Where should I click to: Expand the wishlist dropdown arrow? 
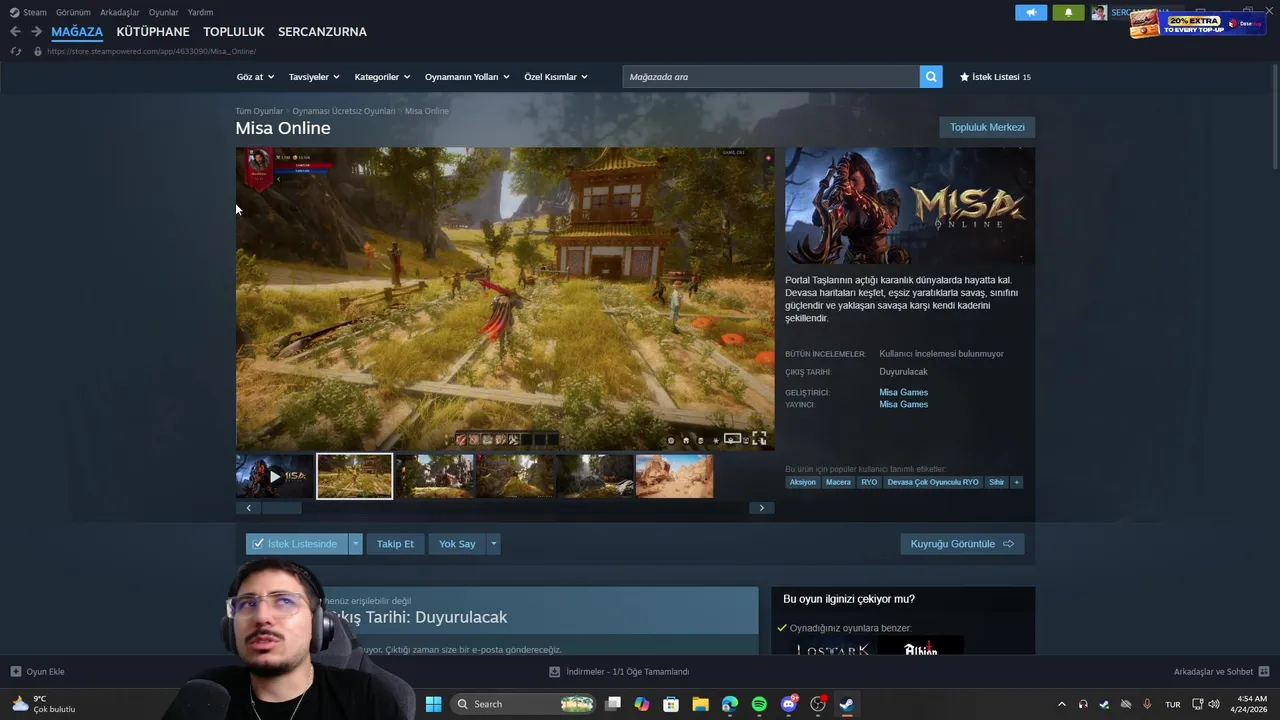click(x=355, y=544)
